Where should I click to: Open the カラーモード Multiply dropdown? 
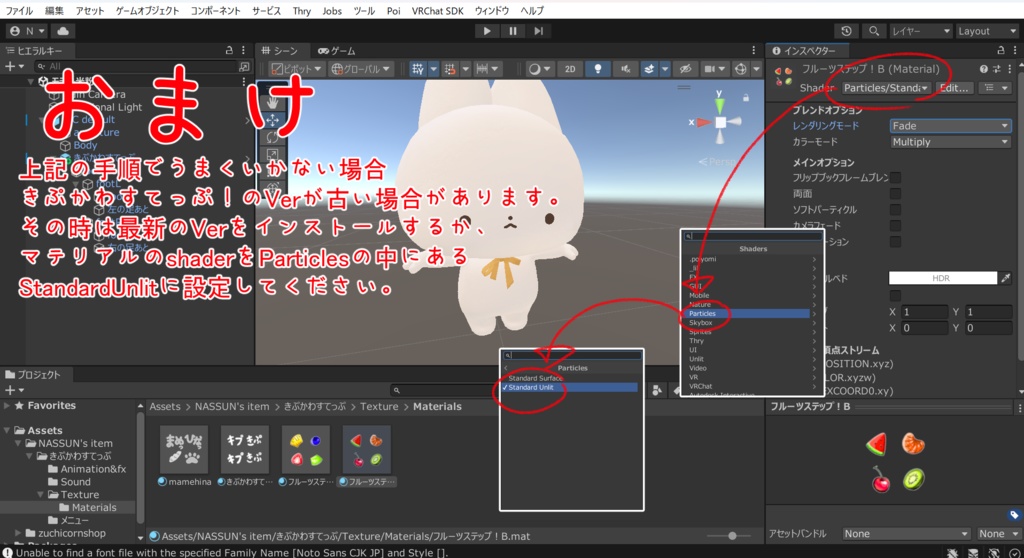point(950,142)
